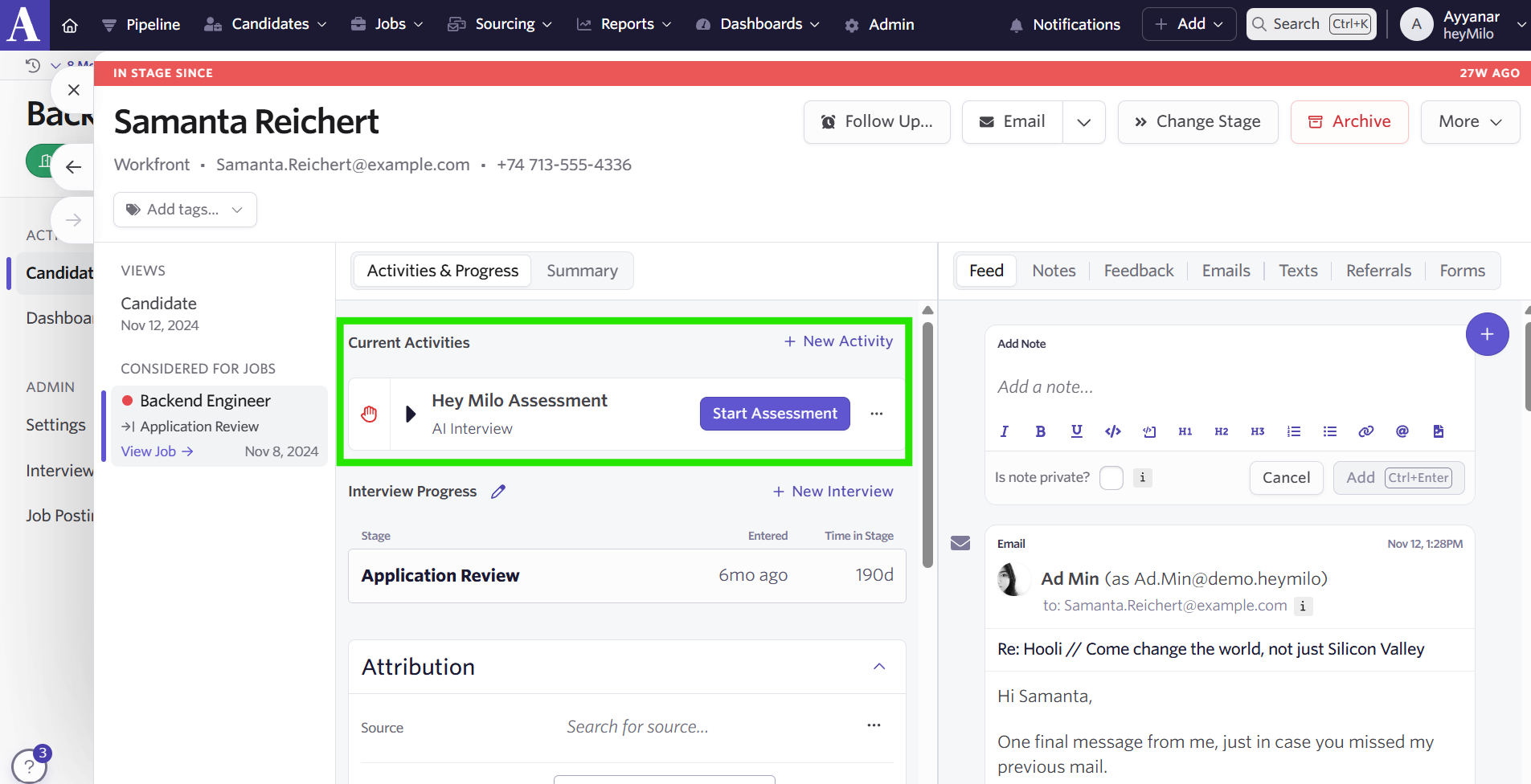1531x784 pixels.
Task: Open the More actions dropdown
Action: point(1469,122)
